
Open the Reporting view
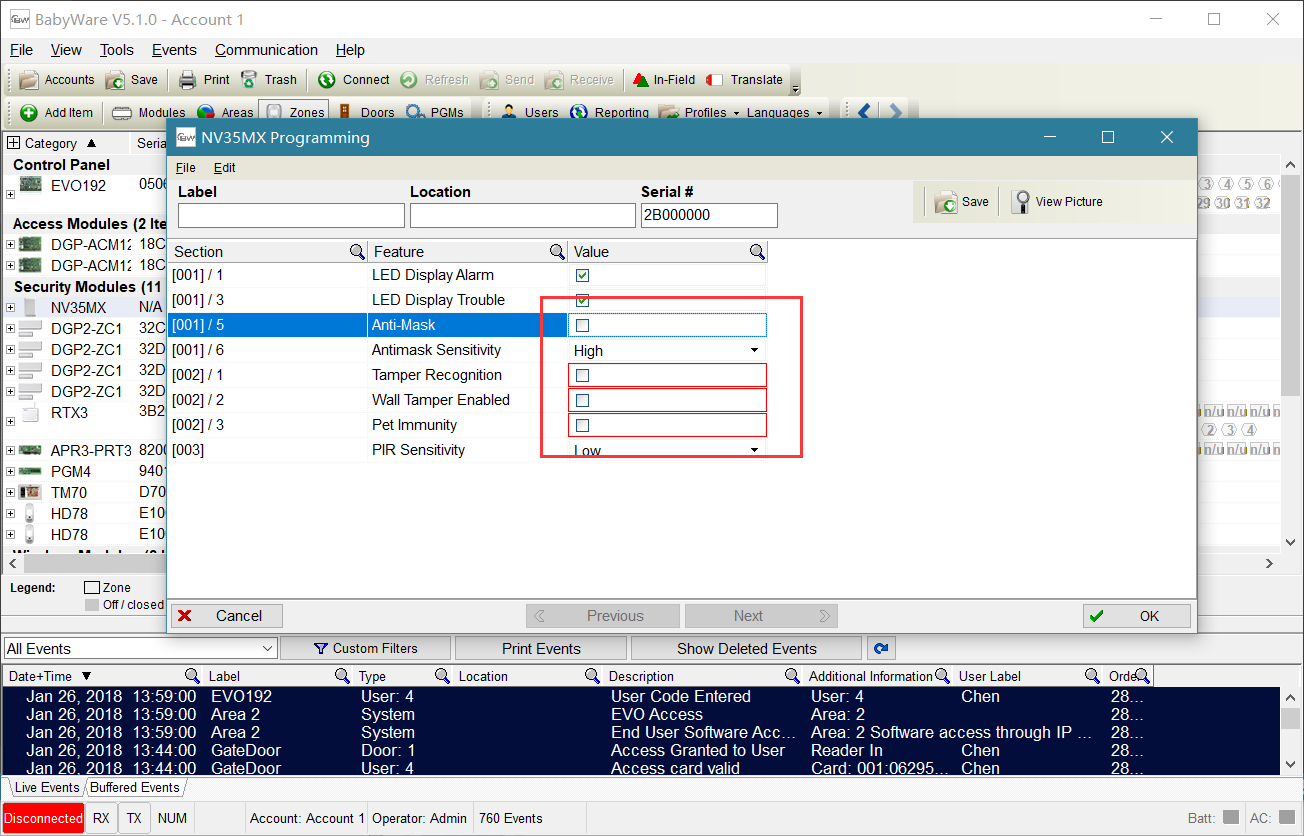click(x=609, y=113)
